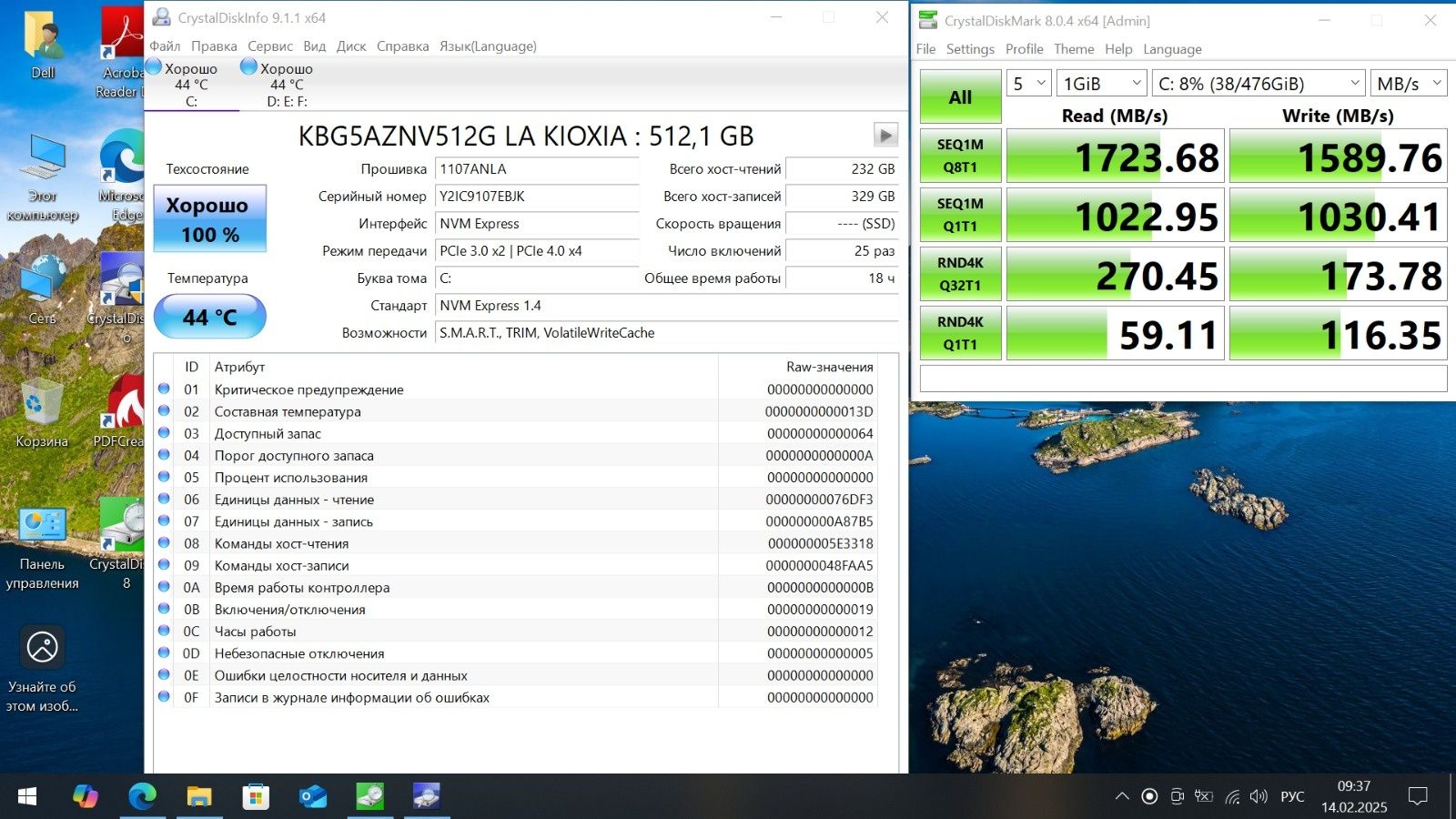1456x819 pixels.
Task: Launch Copilot from the taskbar
Action: click(x=86, y=796)
